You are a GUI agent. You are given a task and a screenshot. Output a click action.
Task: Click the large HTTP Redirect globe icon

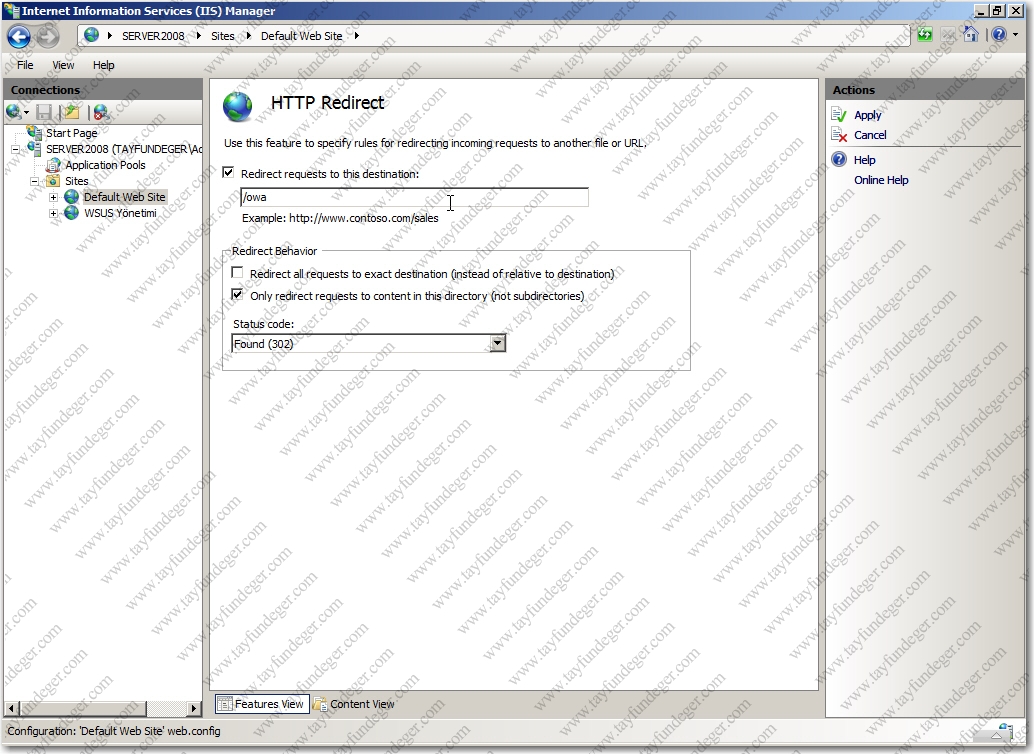237,106
